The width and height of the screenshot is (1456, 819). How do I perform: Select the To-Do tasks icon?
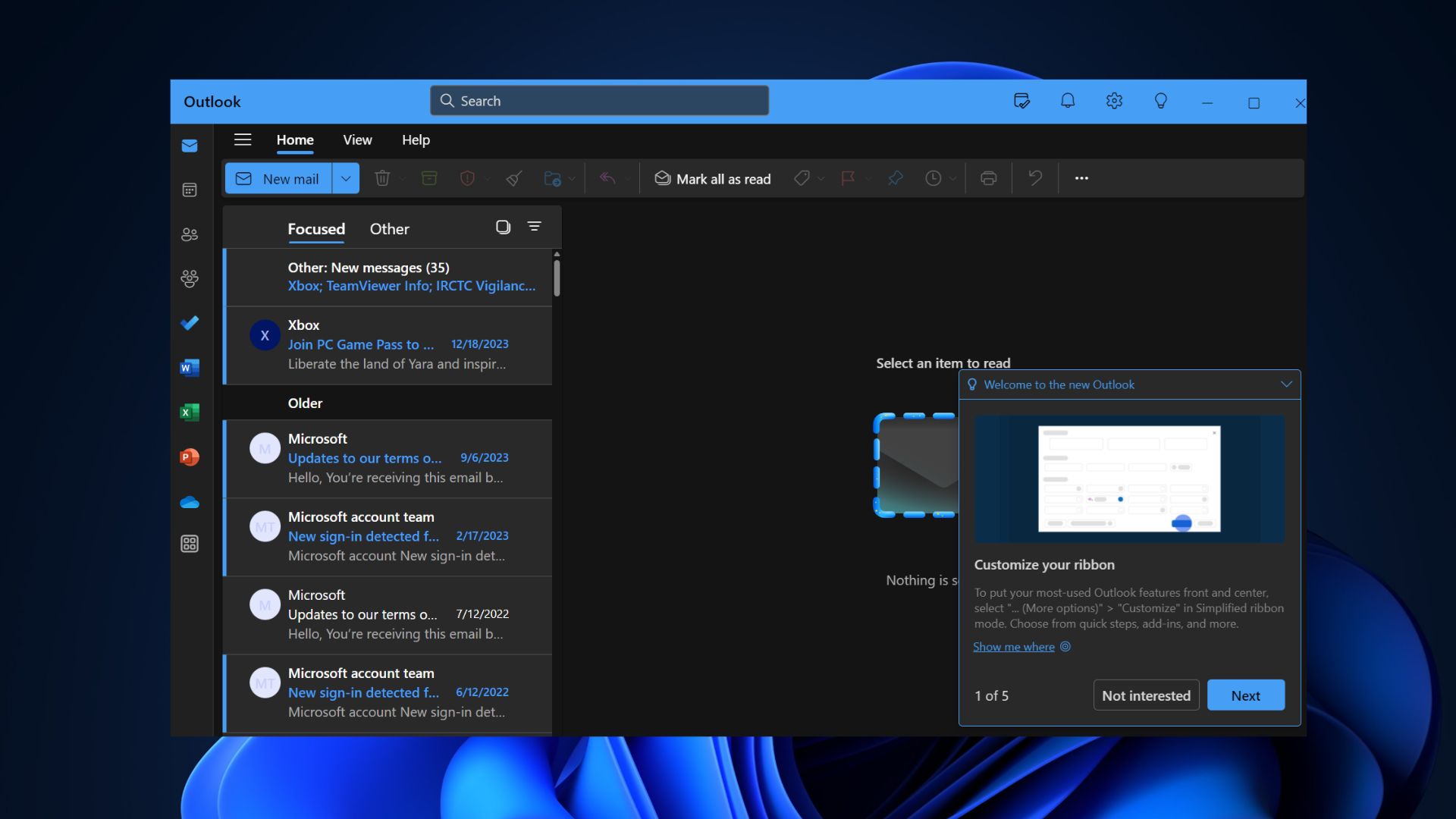189,323
